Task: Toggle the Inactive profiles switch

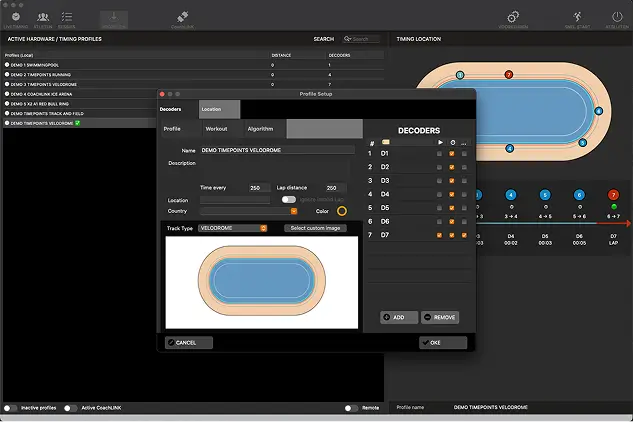Action: [11, 408]
